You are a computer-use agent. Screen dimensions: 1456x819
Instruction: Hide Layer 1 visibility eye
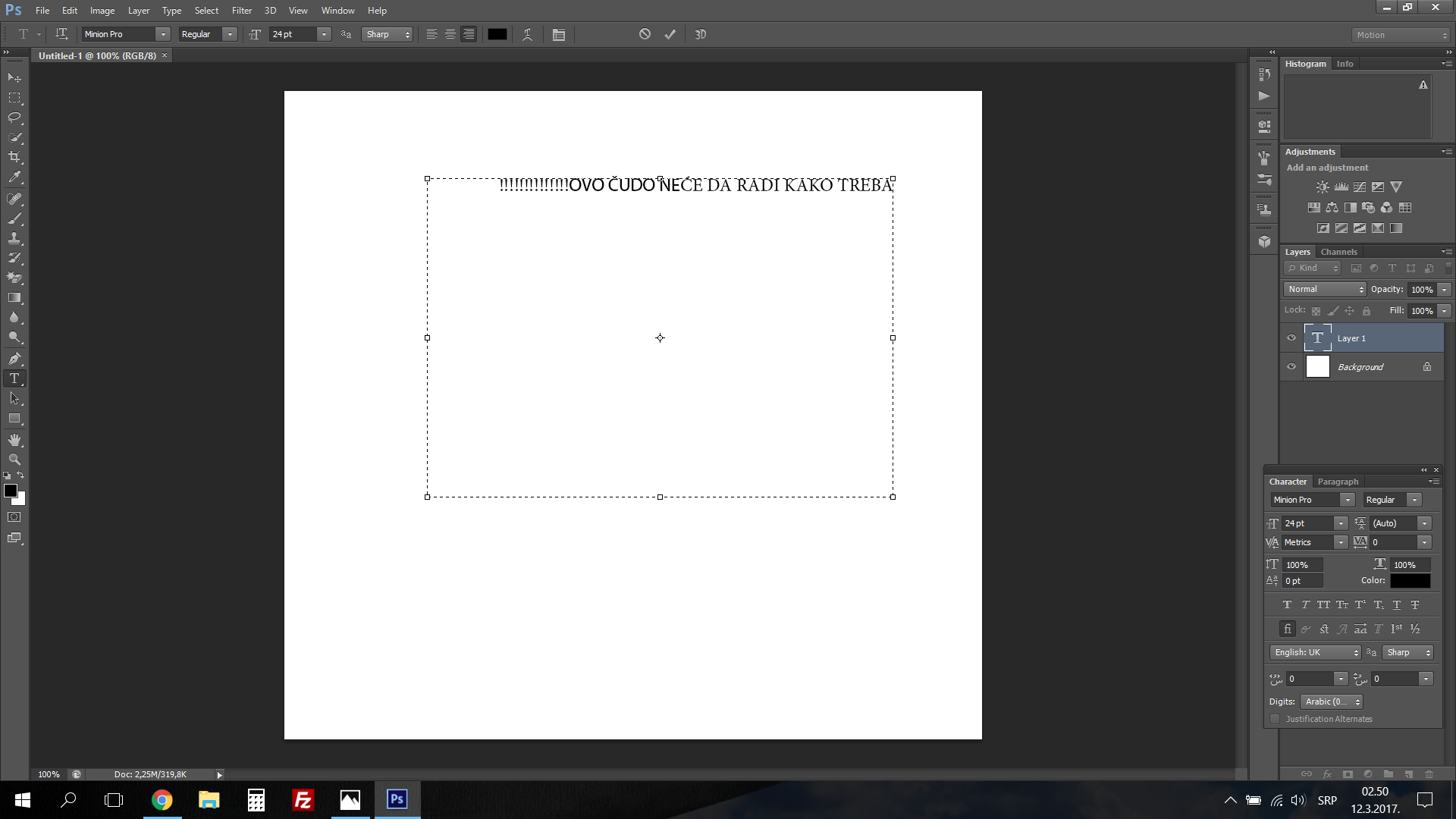(1291, 338)
